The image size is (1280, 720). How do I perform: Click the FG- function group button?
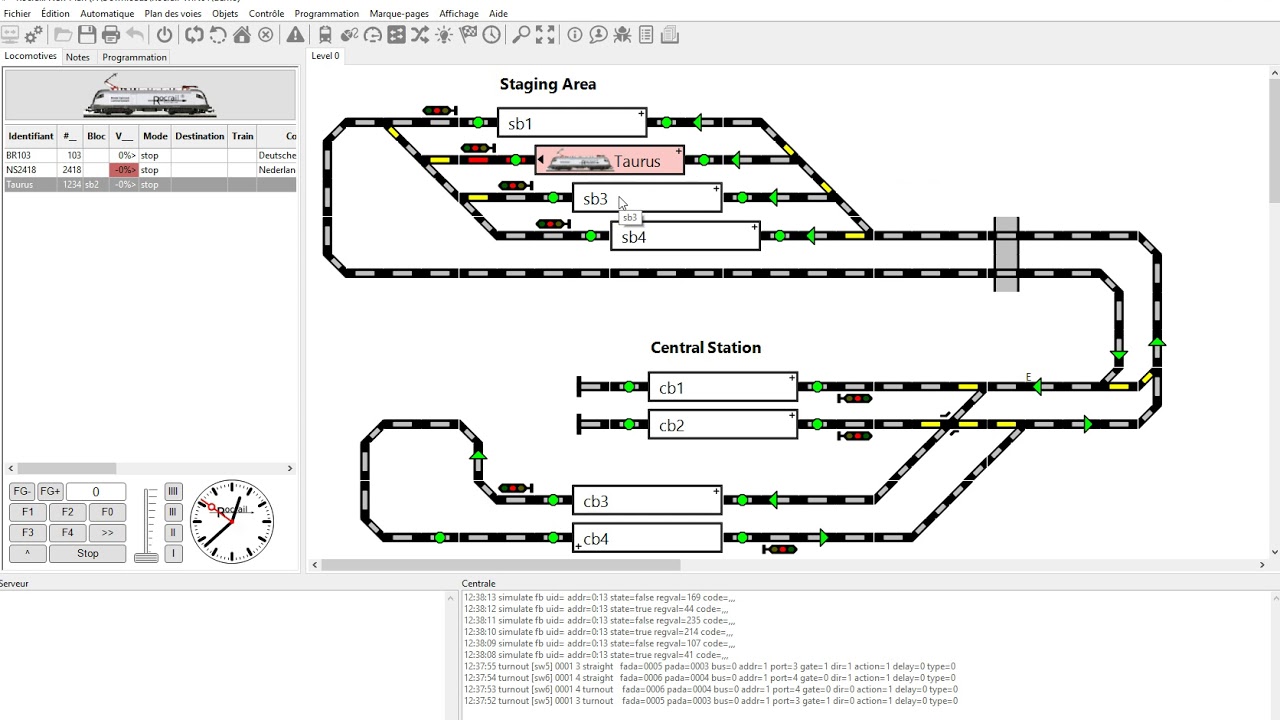point(22,491)
